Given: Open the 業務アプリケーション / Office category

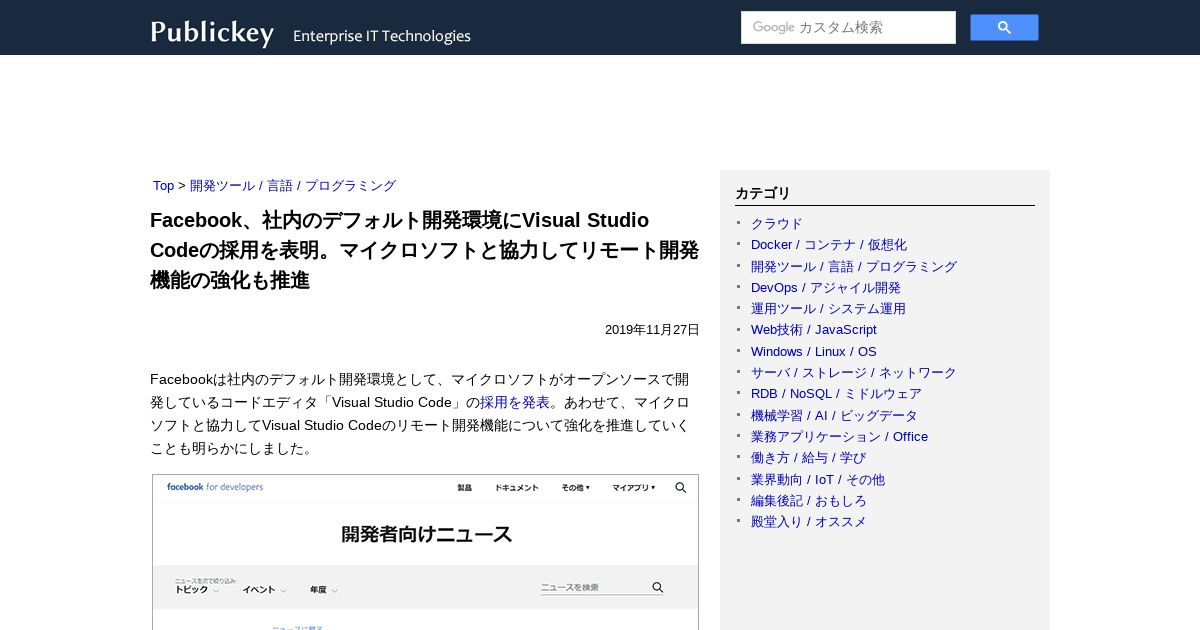Looking at the screenshot, I should click(x=840, y=437).
